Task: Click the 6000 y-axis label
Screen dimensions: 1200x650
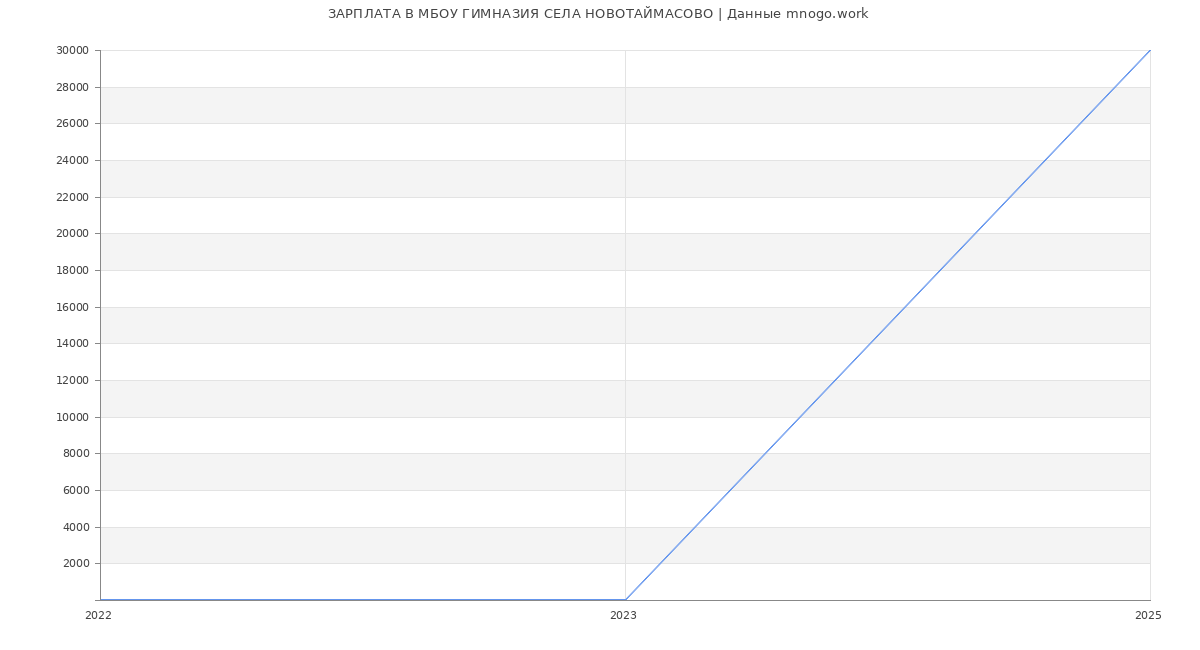Action: coord(76,491)
